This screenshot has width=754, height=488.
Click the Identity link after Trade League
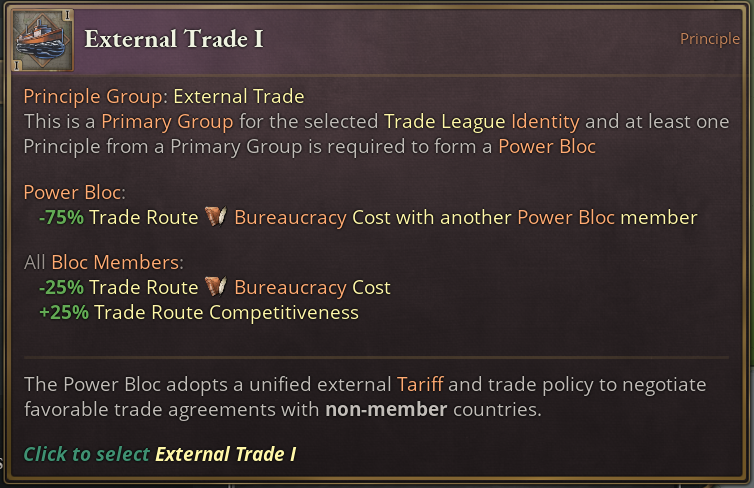pyautogui.click(x=546, y=122)
